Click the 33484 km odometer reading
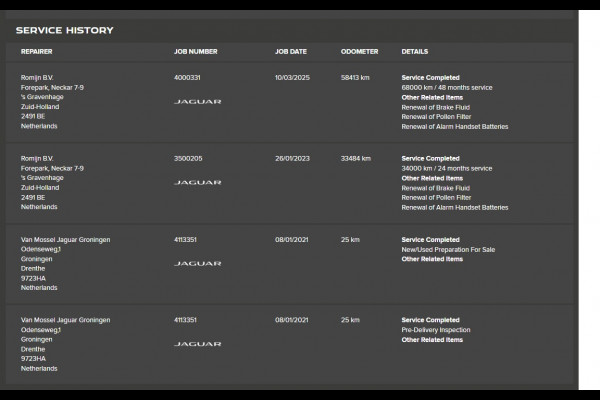The height and width of the screenshot is (400, 600). 355,158
